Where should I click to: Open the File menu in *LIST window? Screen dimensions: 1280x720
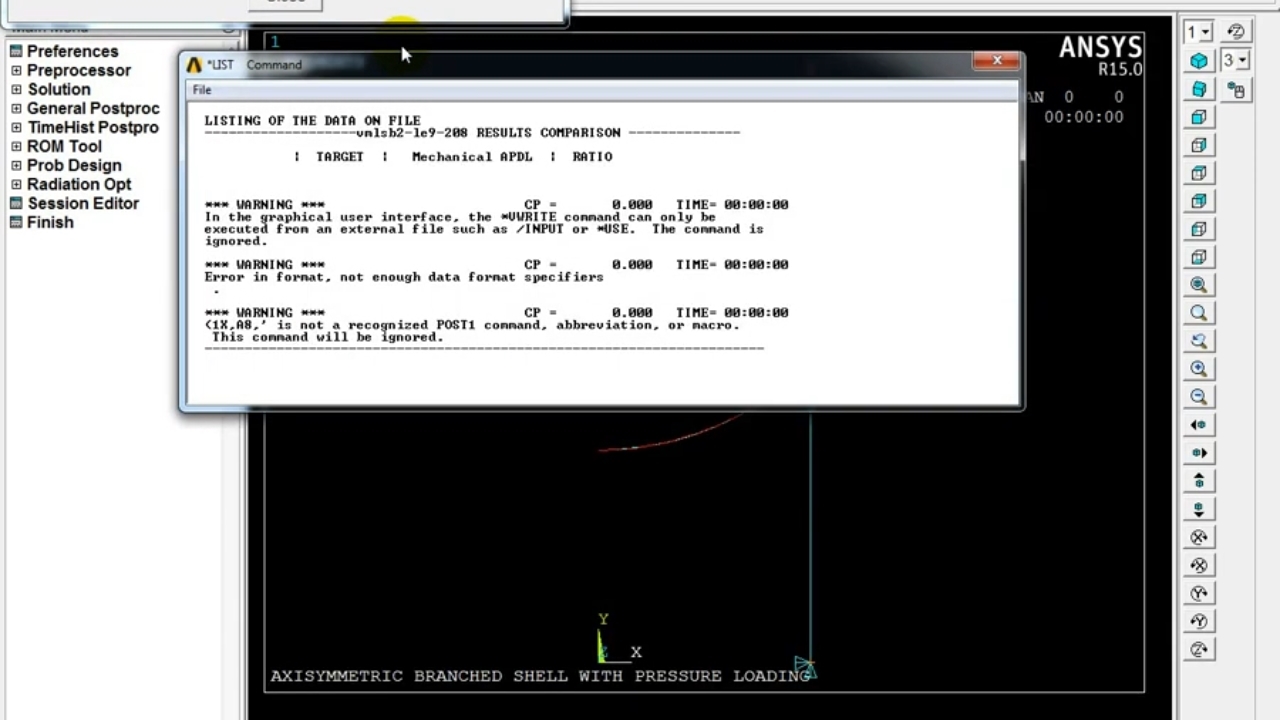coord(202,90)
